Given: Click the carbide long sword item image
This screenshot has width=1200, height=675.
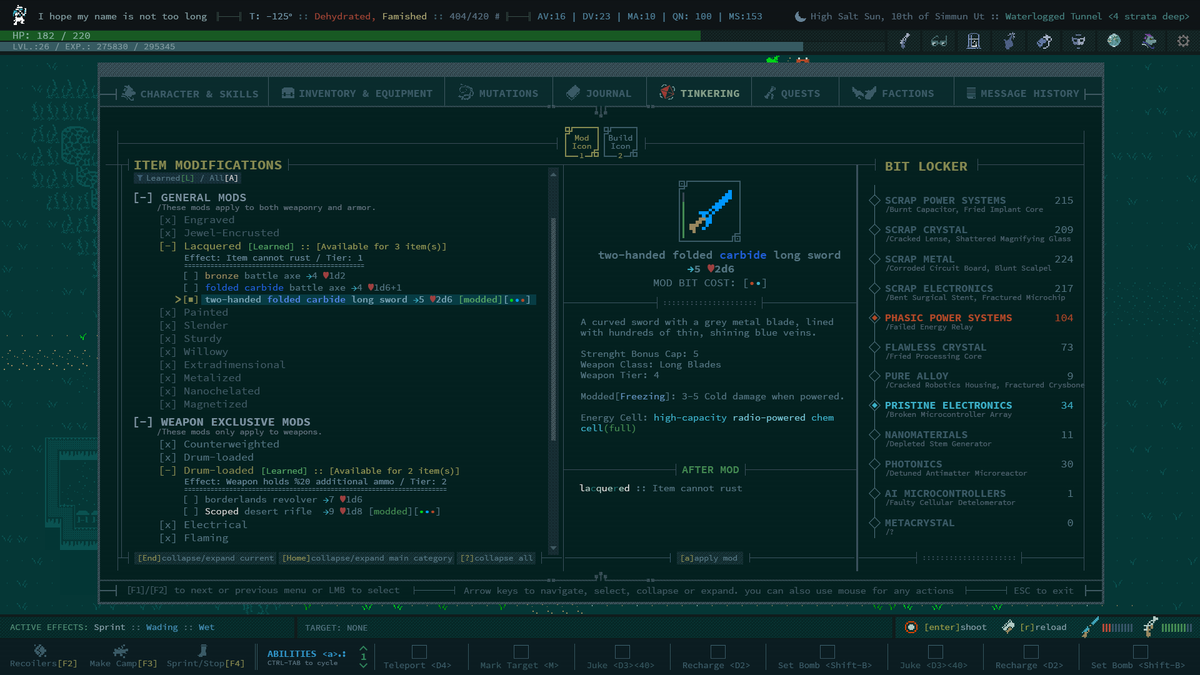Looking at the screenshot, I should [x=711, y=211].
